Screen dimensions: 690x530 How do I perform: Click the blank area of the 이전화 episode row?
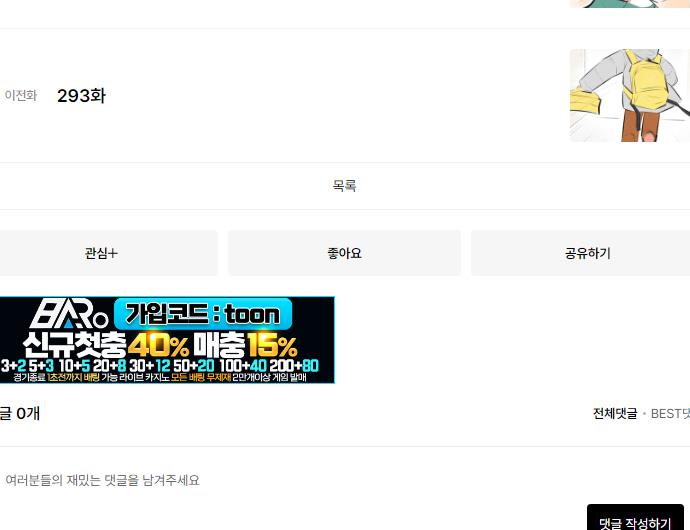point(334,96)
